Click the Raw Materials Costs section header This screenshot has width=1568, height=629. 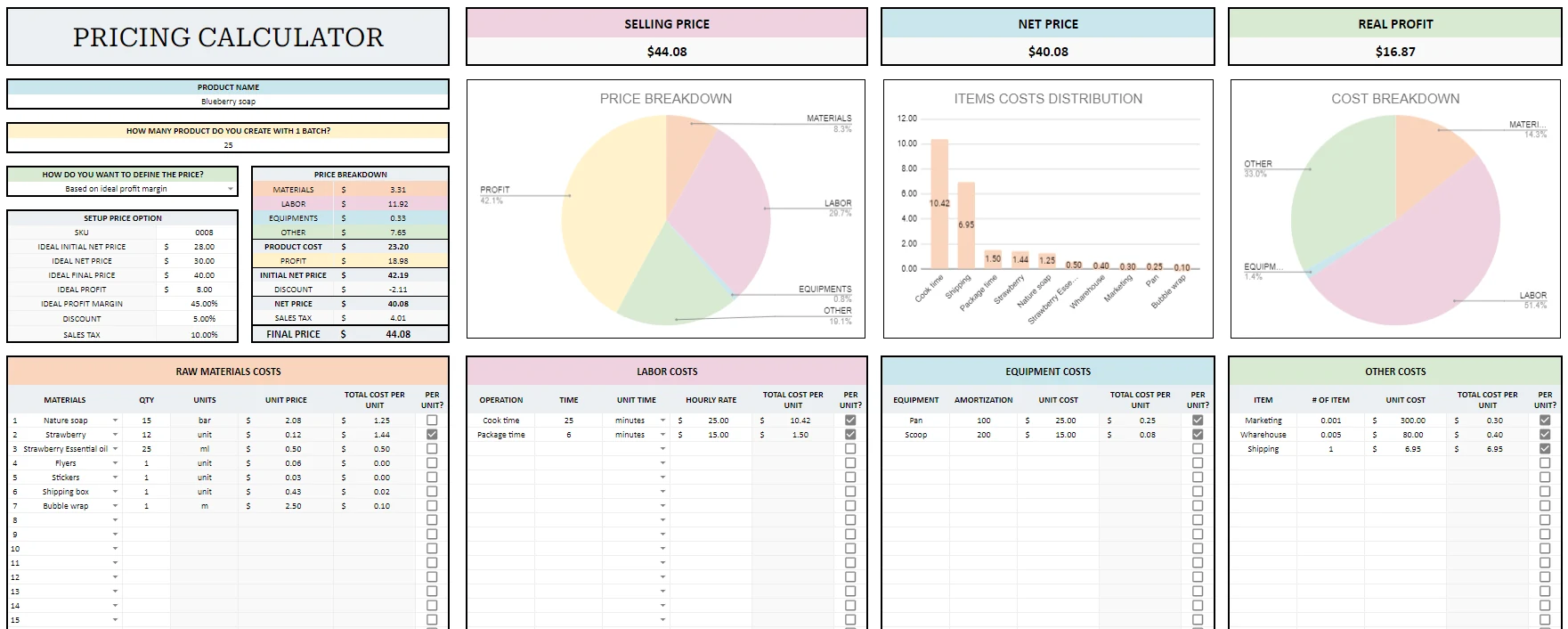[x=228, y=372]
